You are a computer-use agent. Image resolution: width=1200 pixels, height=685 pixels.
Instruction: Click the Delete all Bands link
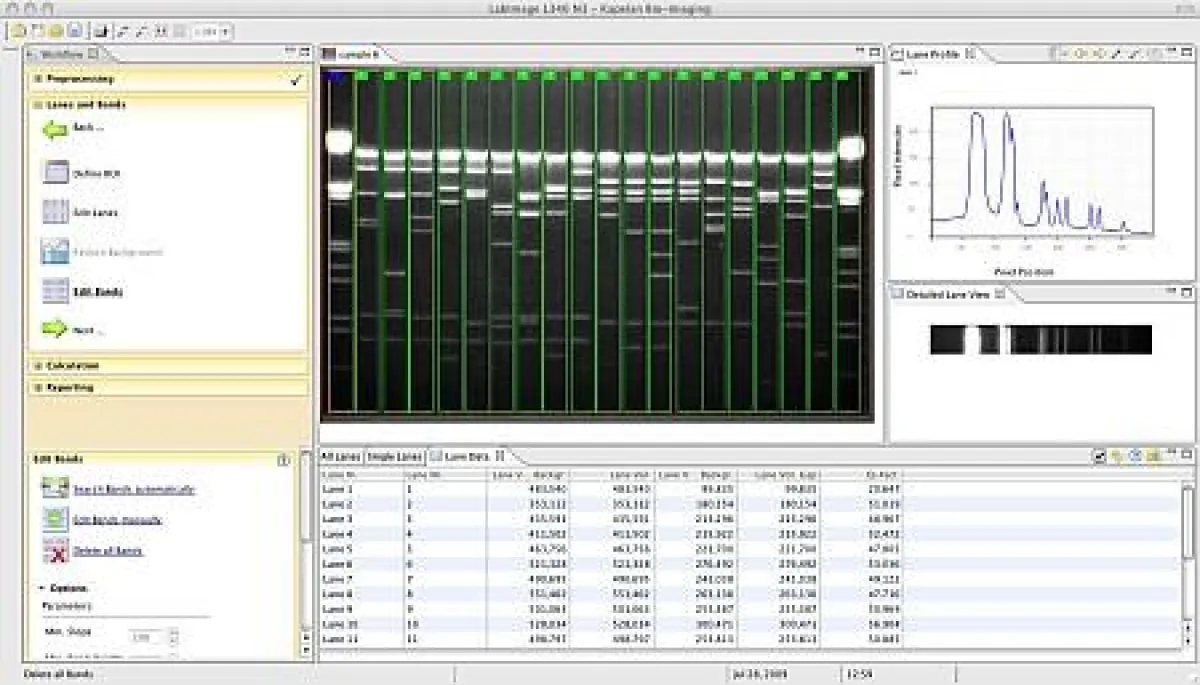tap(108, 551)
